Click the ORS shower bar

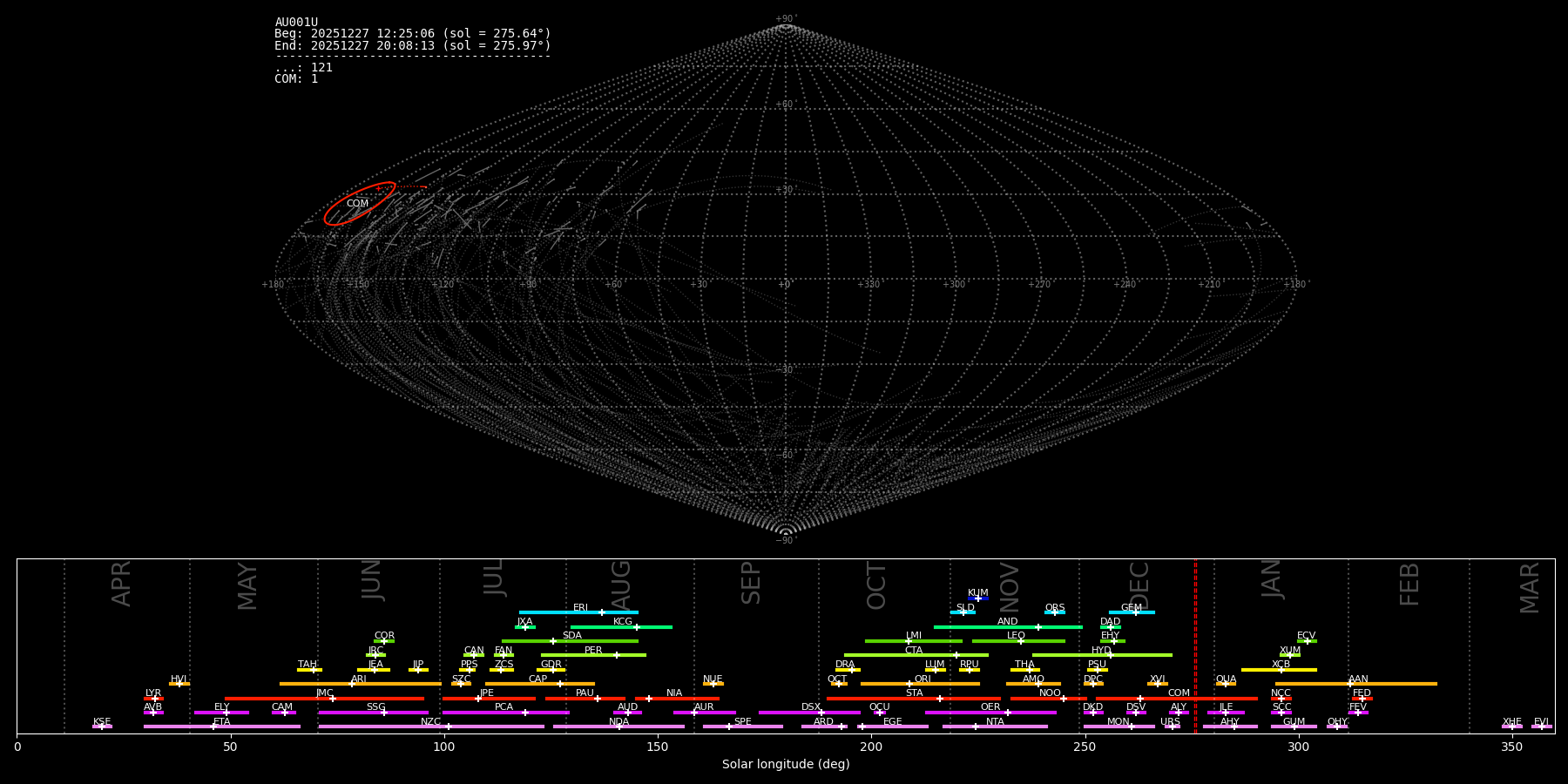coord(1055,612)
